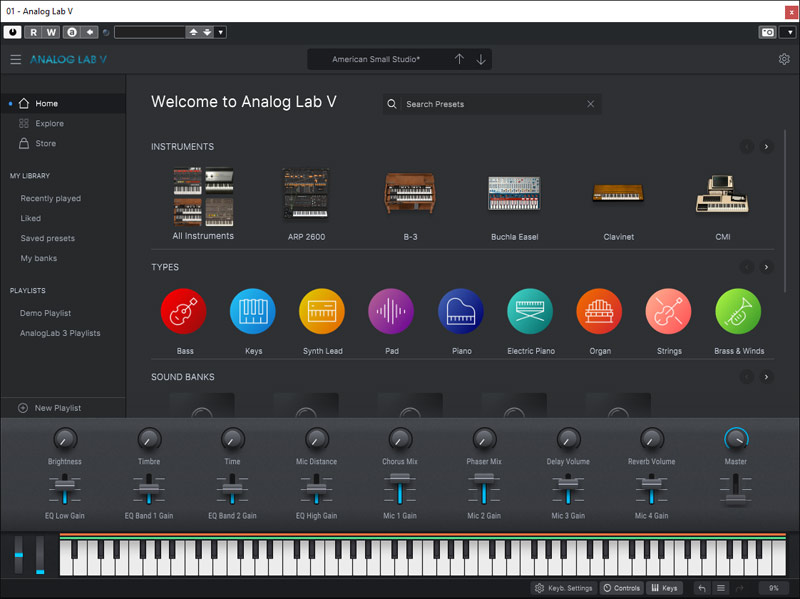Viewport: 800px width, 599px height.
Task: Select the Bass type icon
Action: click(184, 312)
